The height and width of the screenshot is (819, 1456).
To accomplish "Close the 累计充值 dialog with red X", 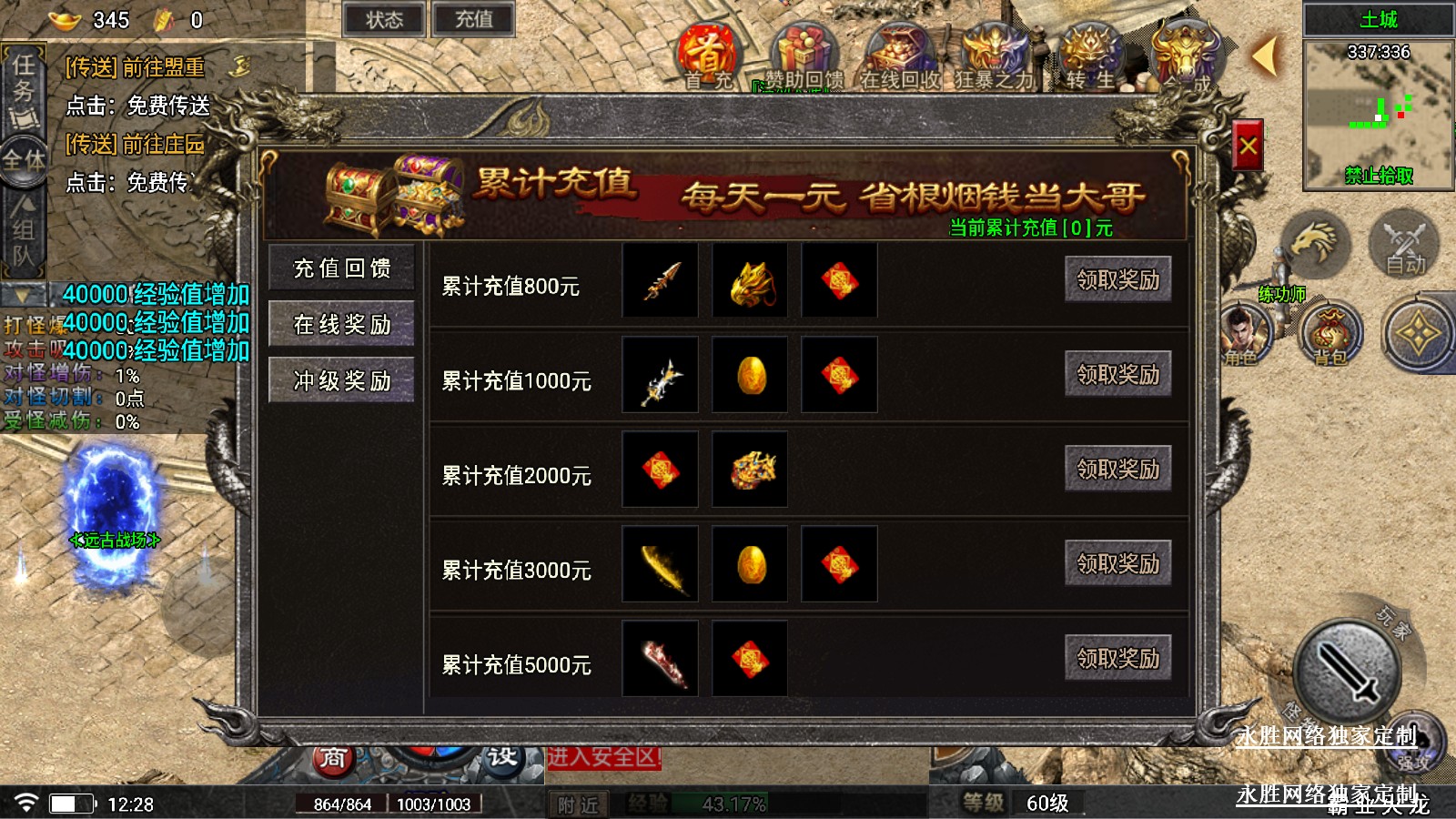I will tap(1248, 145).
